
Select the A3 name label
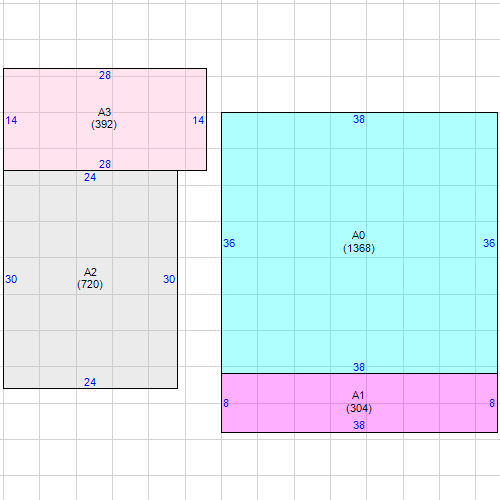coord(104,112)
